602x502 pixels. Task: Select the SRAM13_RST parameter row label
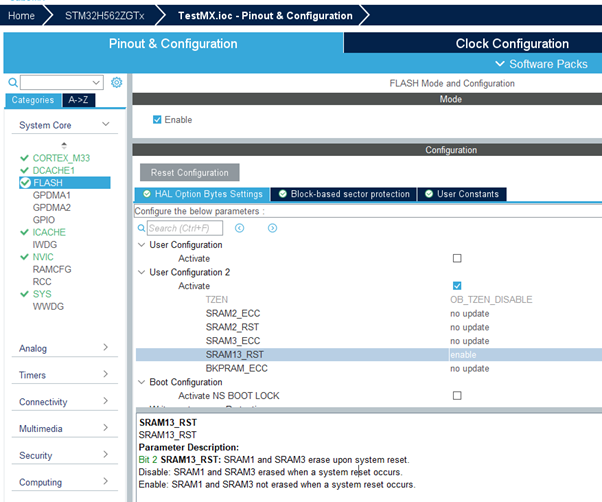(235, 355)
